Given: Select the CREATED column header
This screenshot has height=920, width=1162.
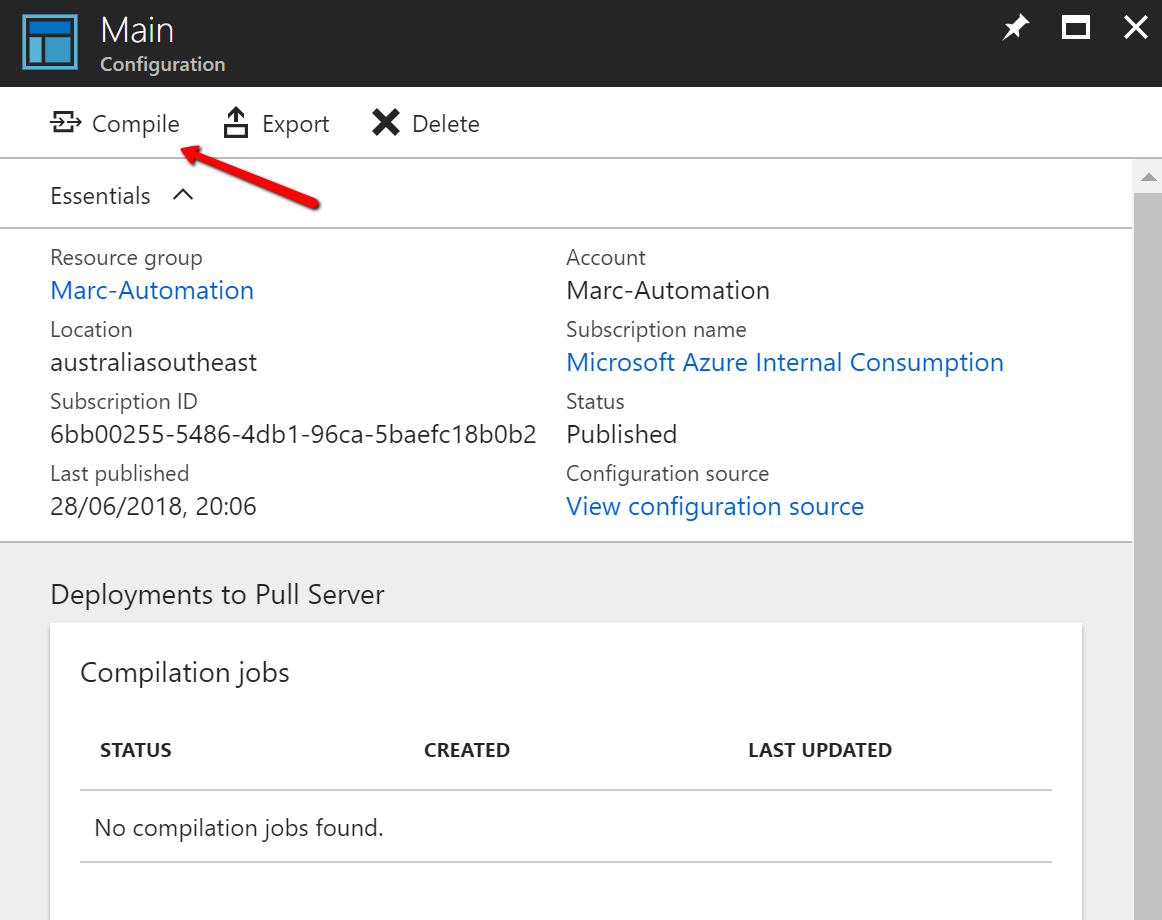Looking at the screenshot, I should [466, 749].
